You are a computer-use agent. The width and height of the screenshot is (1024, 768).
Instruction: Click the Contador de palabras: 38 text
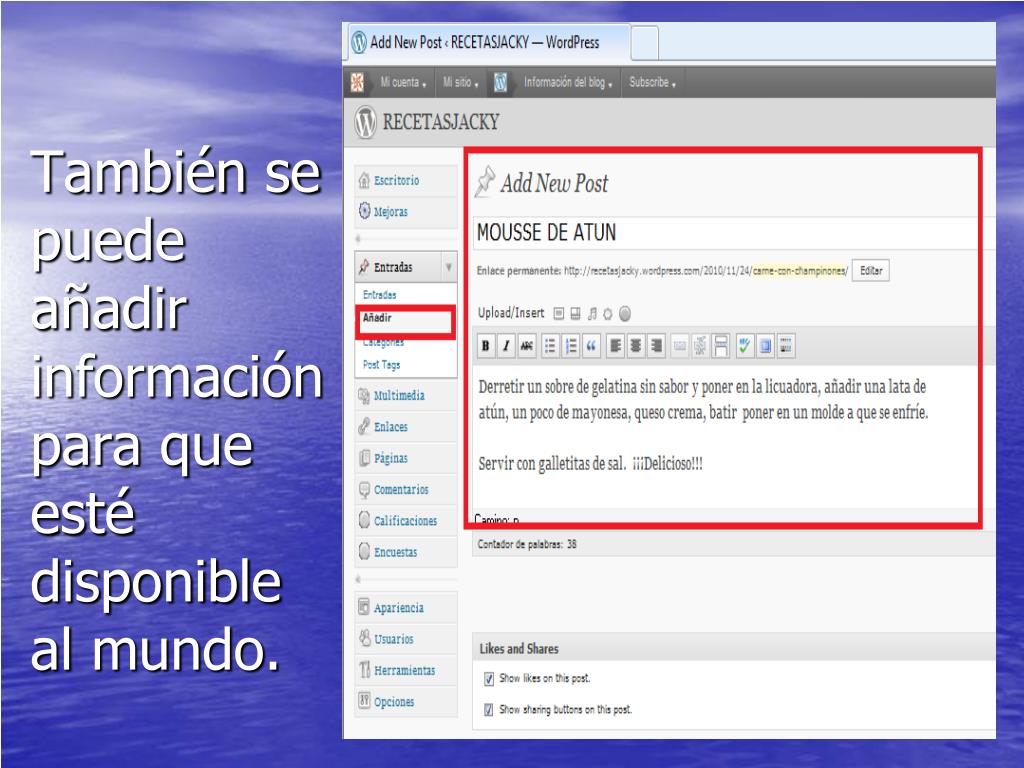pyautogui.click(x=527, y=545)
